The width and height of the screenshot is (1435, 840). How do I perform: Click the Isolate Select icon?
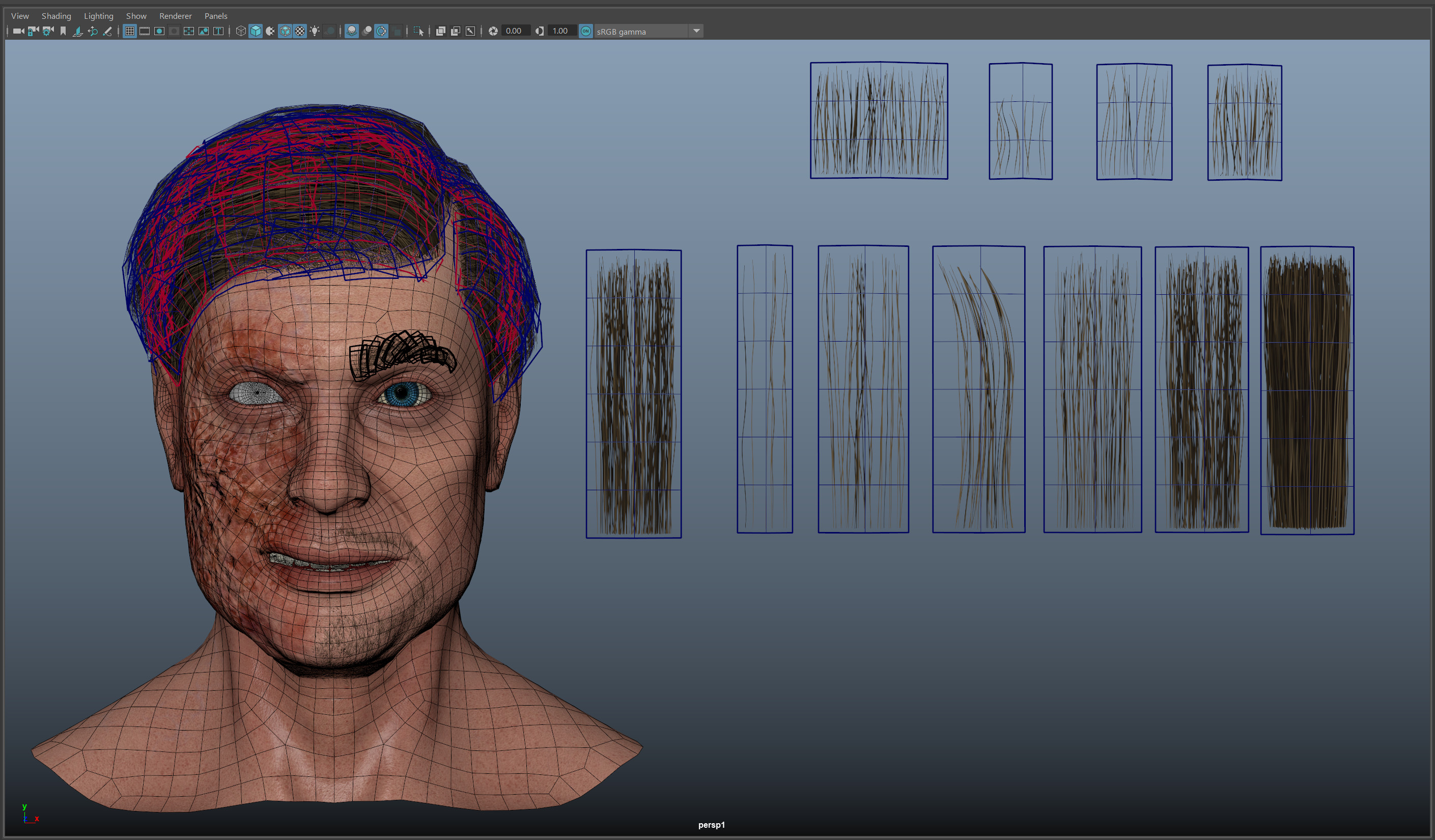point(418,32)
